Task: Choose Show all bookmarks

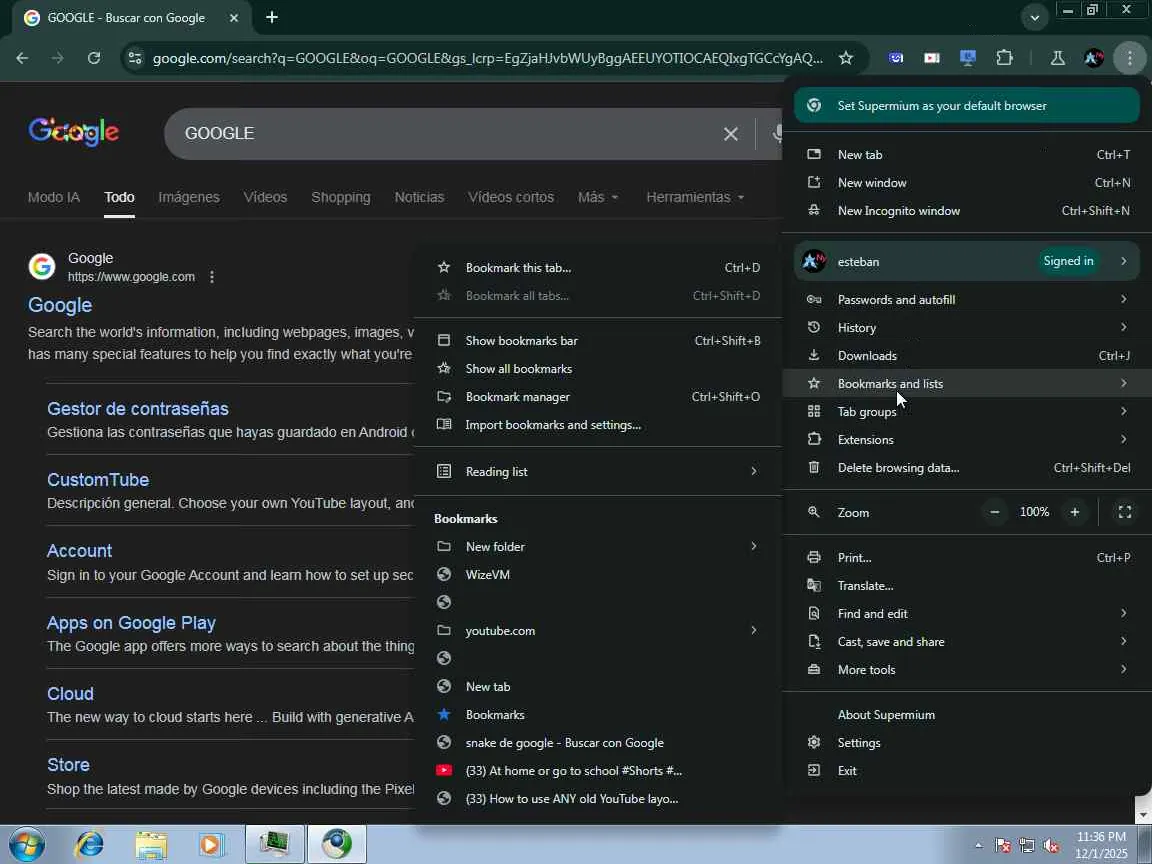Action: click(598, 369)
